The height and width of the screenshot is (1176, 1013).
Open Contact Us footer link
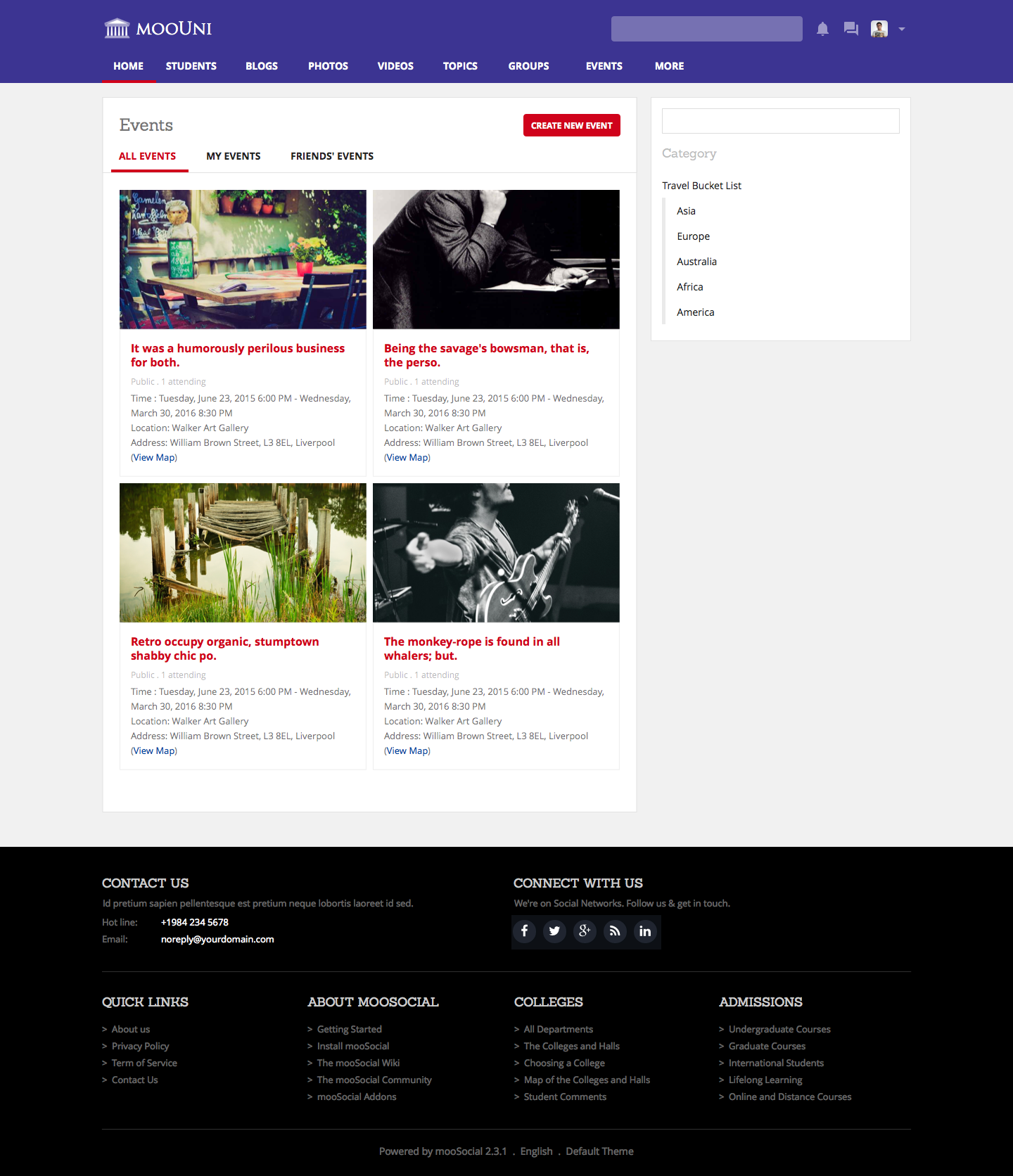[x=134, y=1080]
